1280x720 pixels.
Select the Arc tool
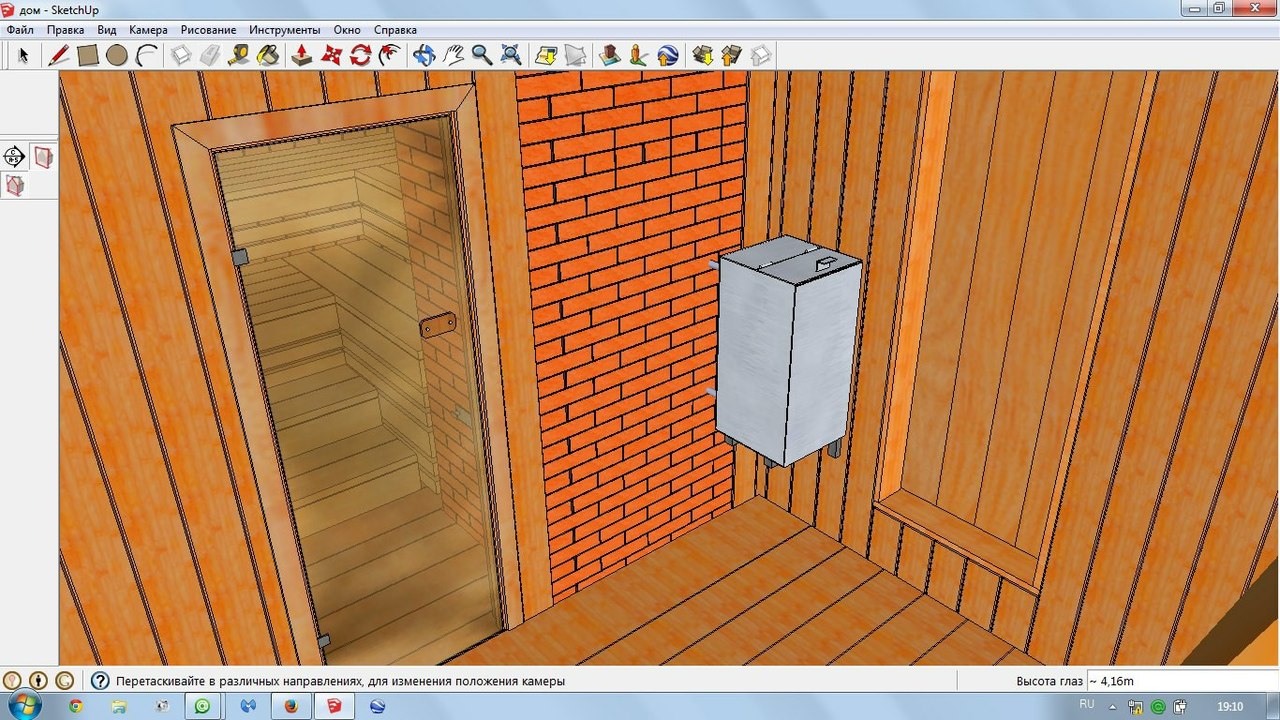point(147,55)
